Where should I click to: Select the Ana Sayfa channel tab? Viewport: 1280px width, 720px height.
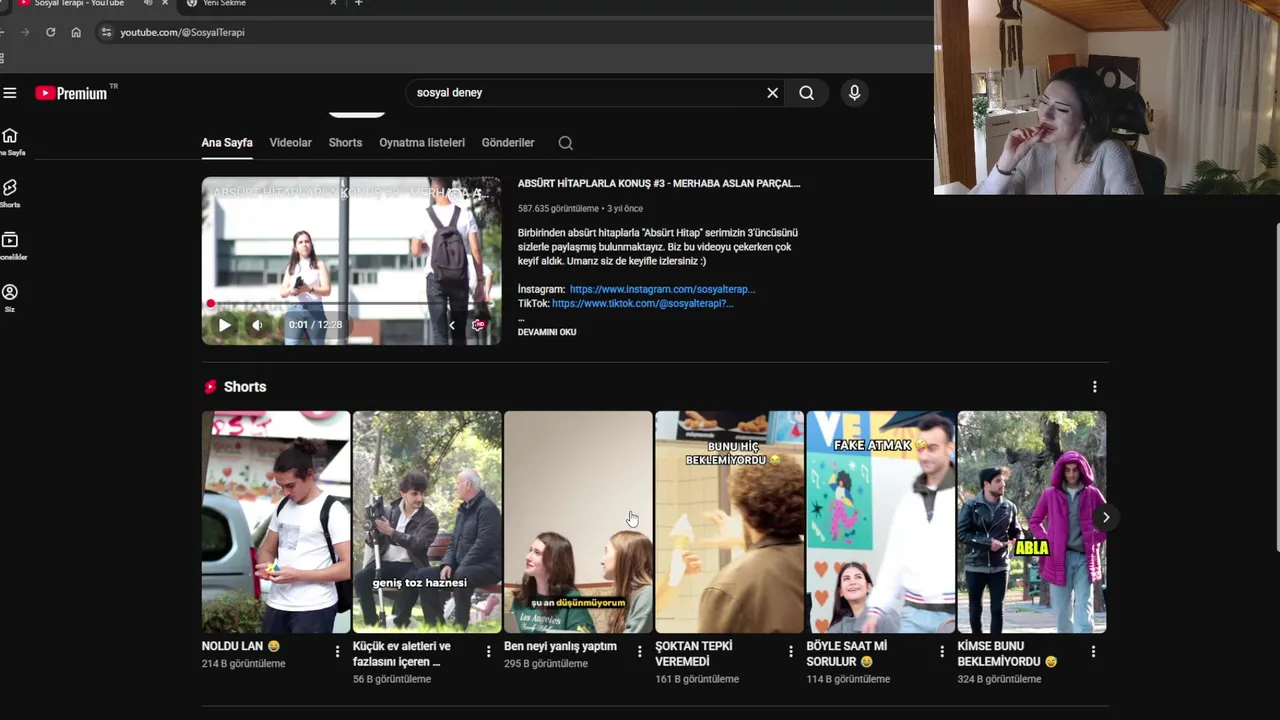click(x=227, y=143)
